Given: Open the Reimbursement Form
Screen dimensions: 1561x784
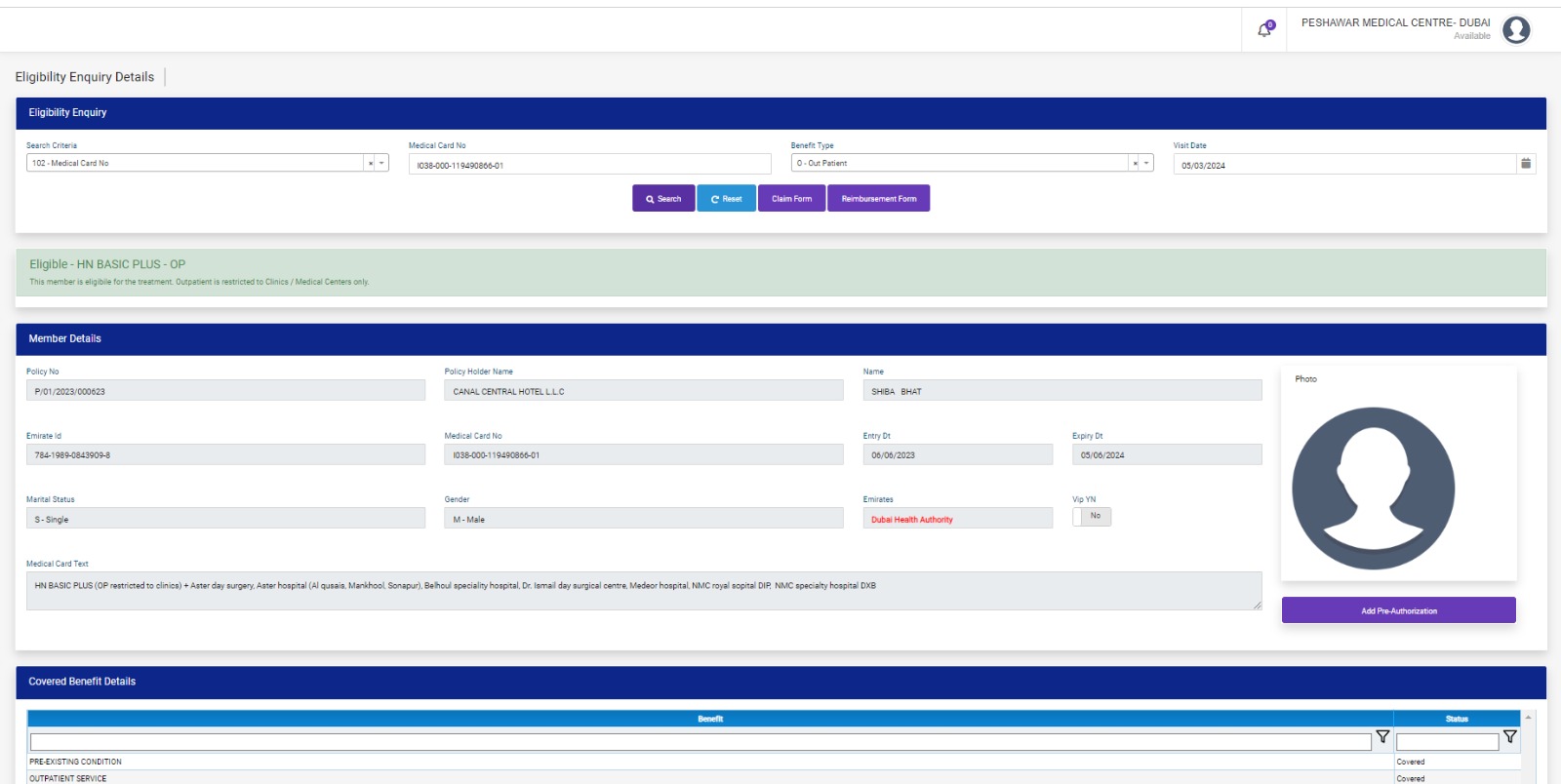Looking at the screenshot, I should tap(878, 199).
